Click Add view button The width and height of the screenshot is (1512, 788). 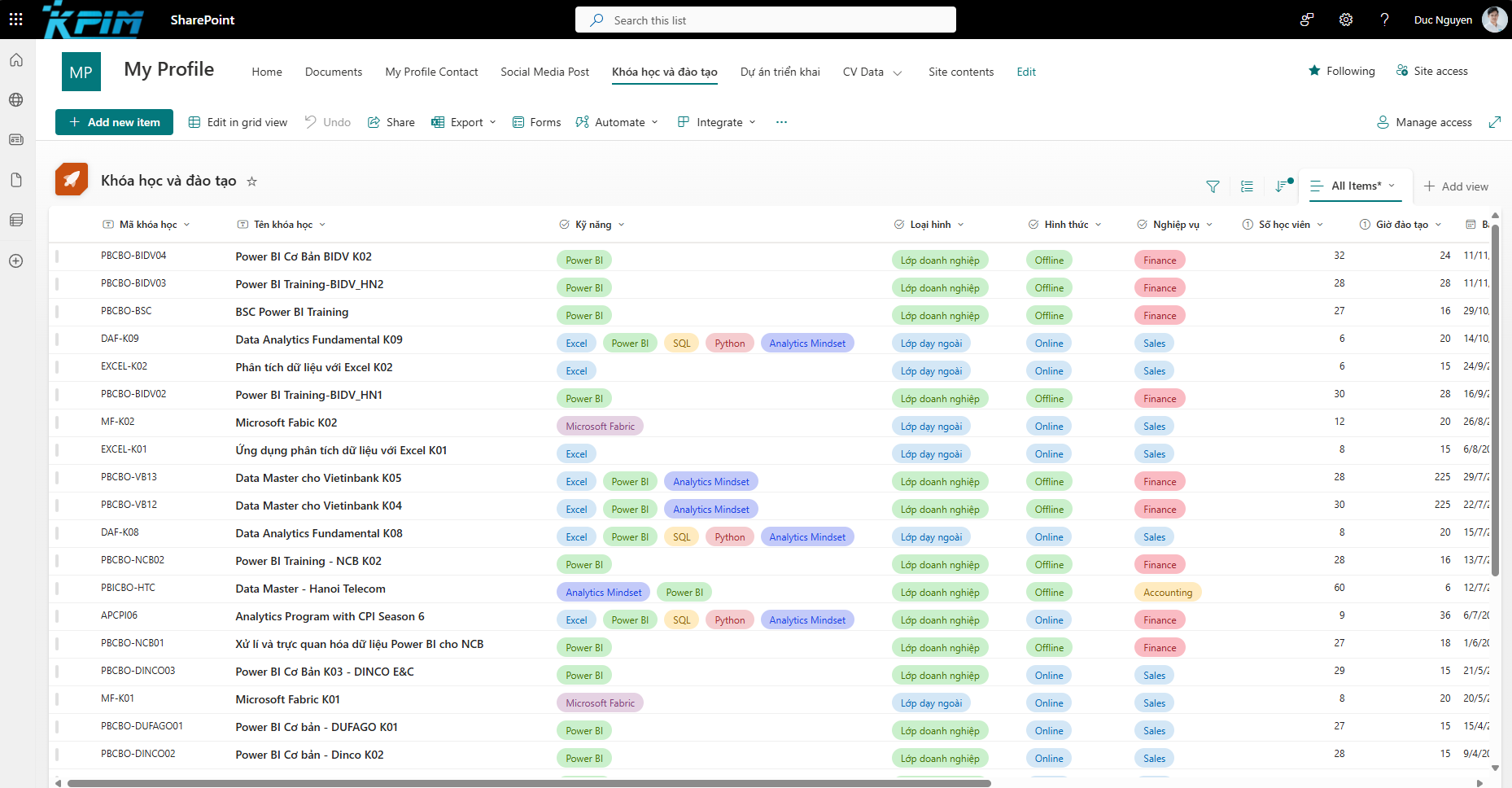pyautogui.click(x=1456, y=186)
